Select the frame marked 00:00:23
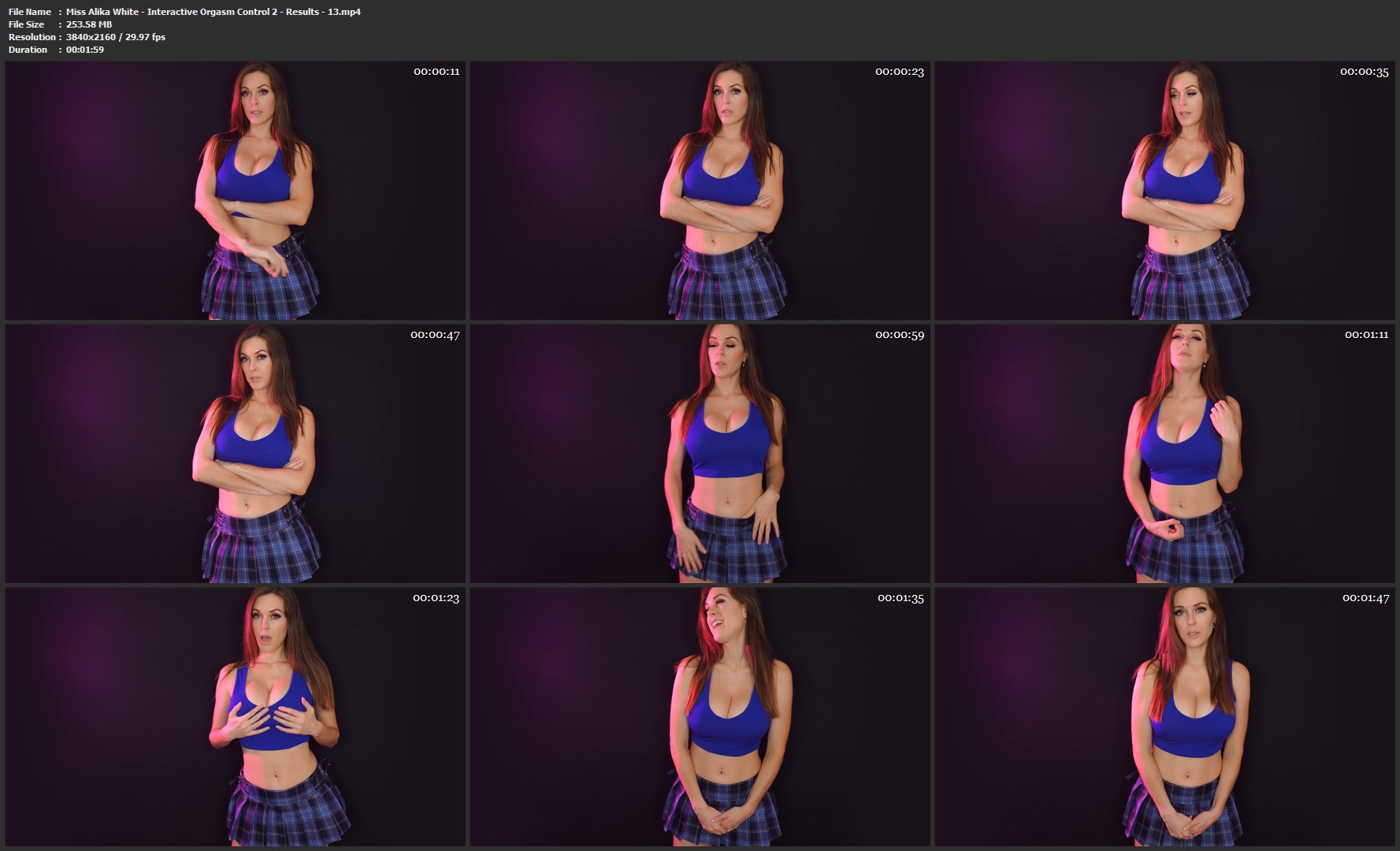Image resolution: width=1400 pixels, height=851 pixels. point(700,191)
